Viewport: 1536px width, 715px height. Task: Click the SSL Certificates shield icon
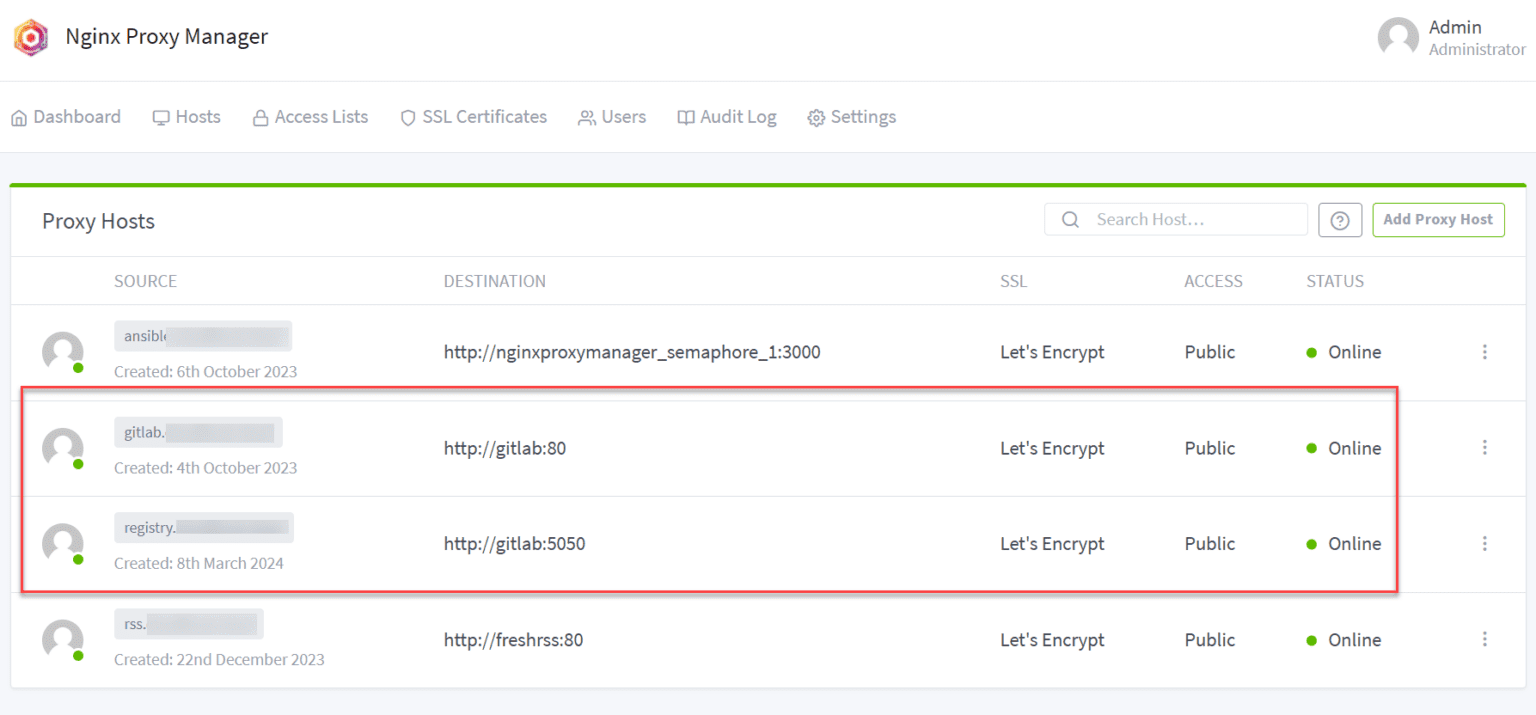407,117
